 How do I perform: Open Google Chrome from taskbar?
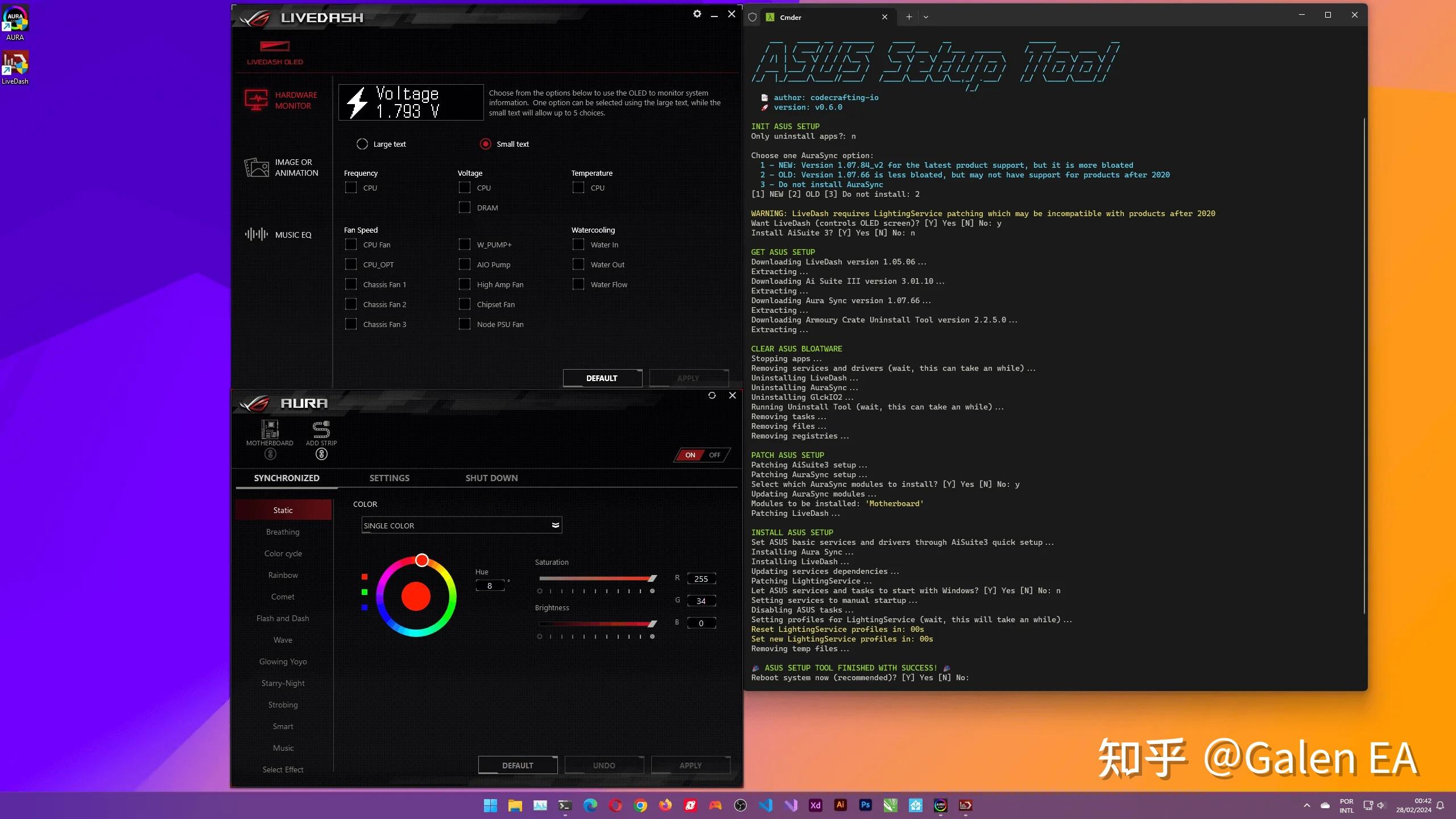pyautogui.click(x=640, y=805)
